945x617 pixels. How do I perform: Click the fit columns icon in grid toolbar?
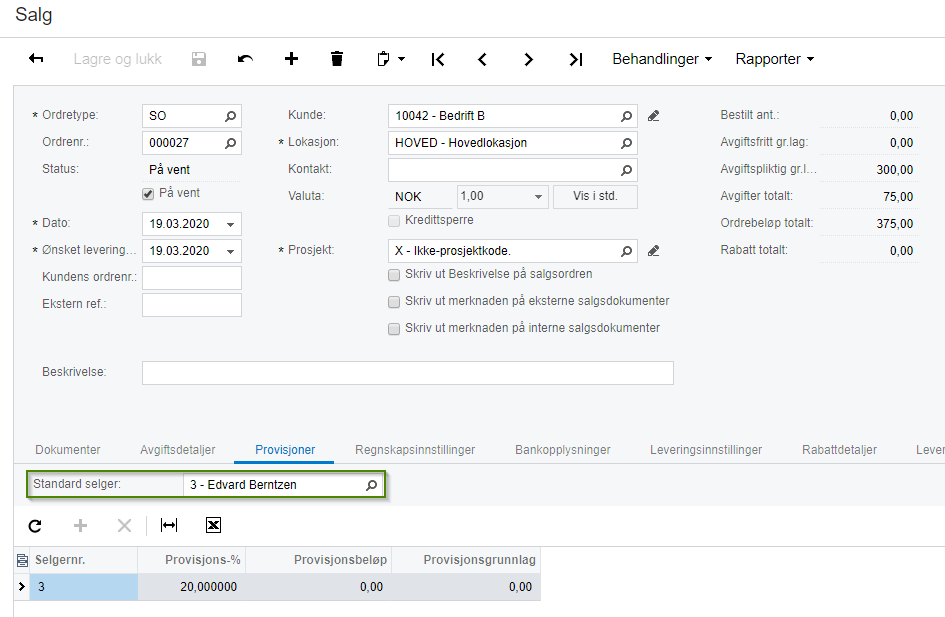(x=169, y=525)
